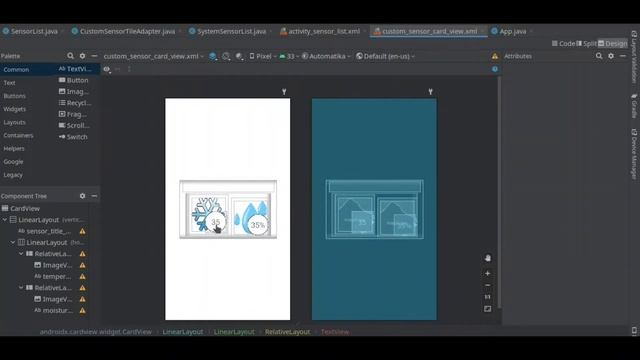Click the blue info icon below warnings
Screen dimensions: 640x360
(495, 69)
